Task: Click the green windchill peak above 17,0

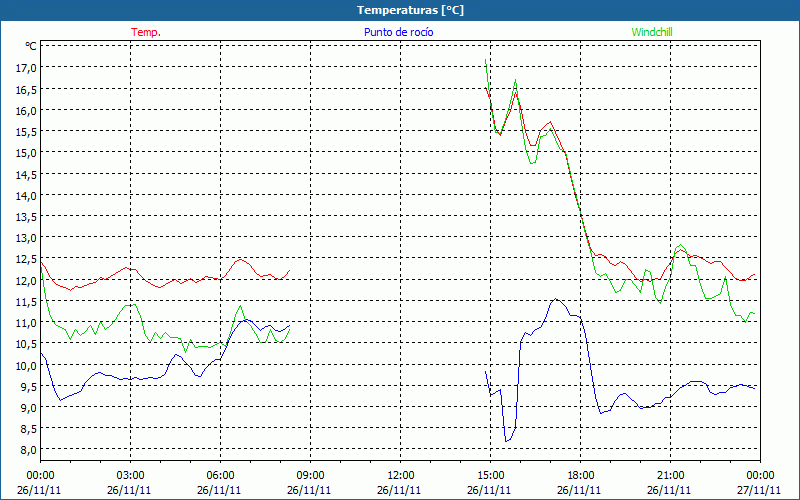Action: [486, 61]
